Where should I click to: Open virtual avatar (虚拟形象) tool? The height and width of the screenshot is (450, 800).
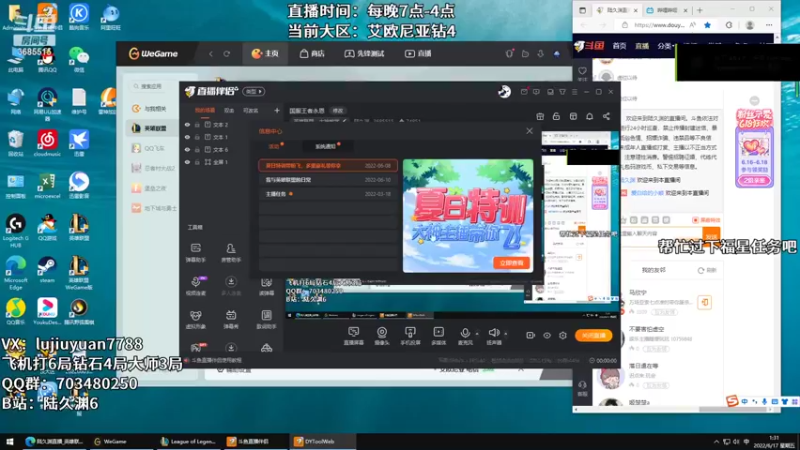pos(195,319)
